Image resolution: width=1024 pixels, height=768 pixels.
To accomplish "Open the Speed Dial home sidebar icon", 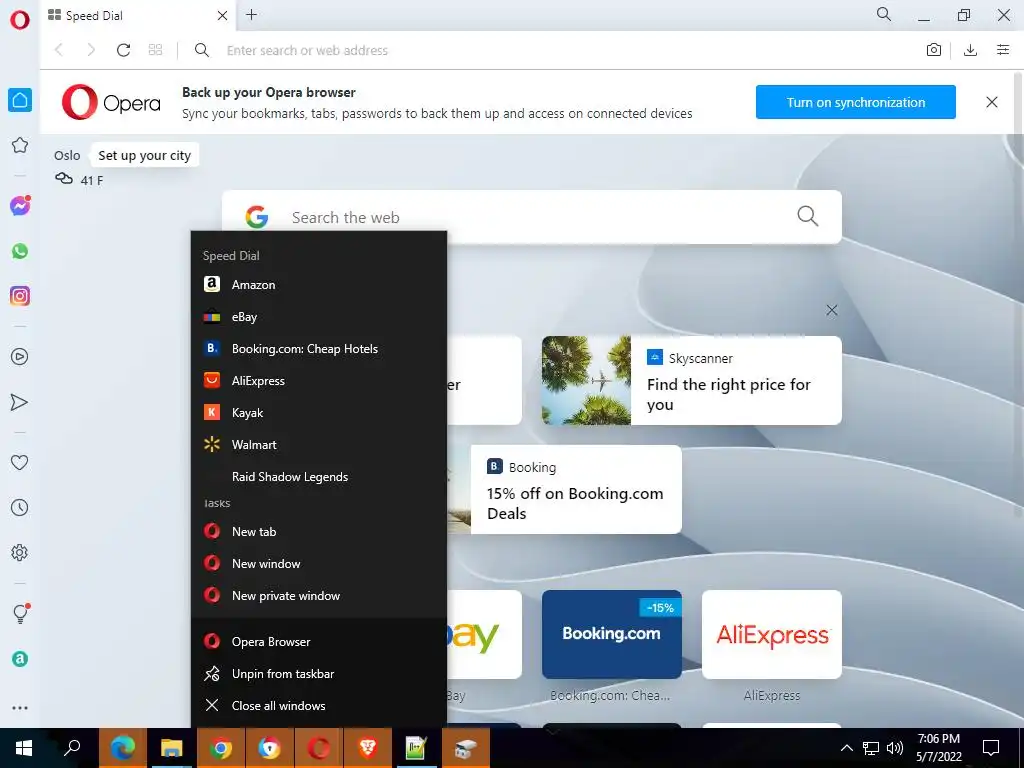I will (20, 100).
